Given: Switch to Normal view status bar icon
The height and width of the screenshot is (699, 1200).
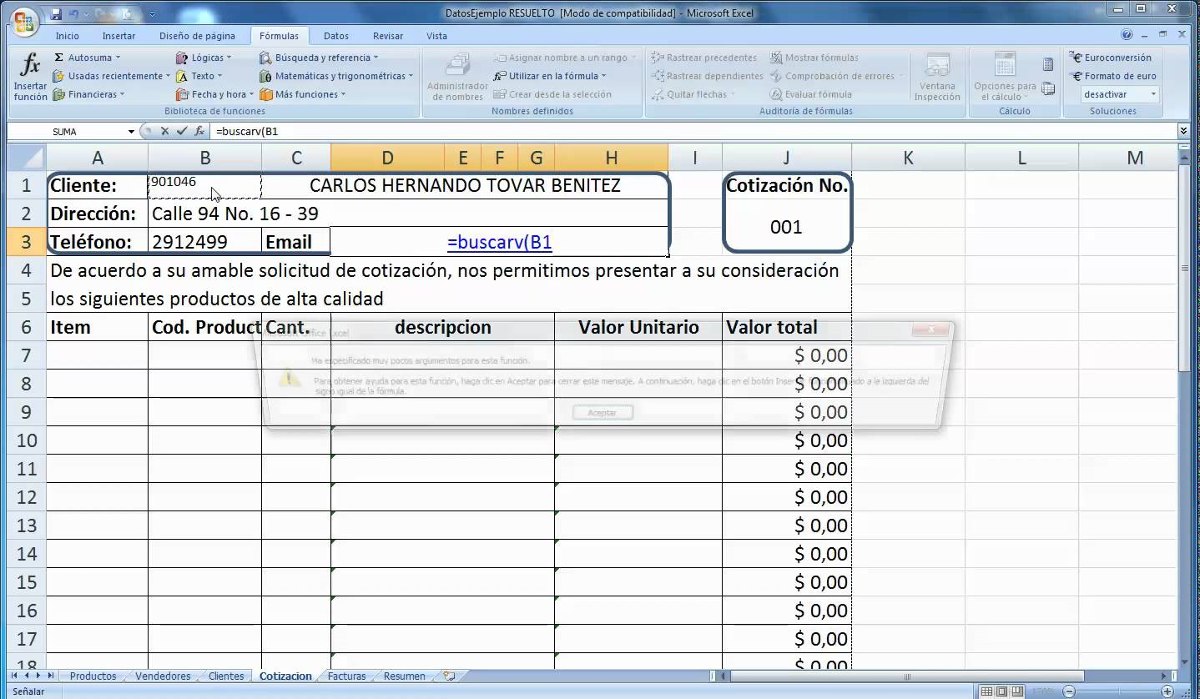Looking at the screenshot, I should [987, 691].
